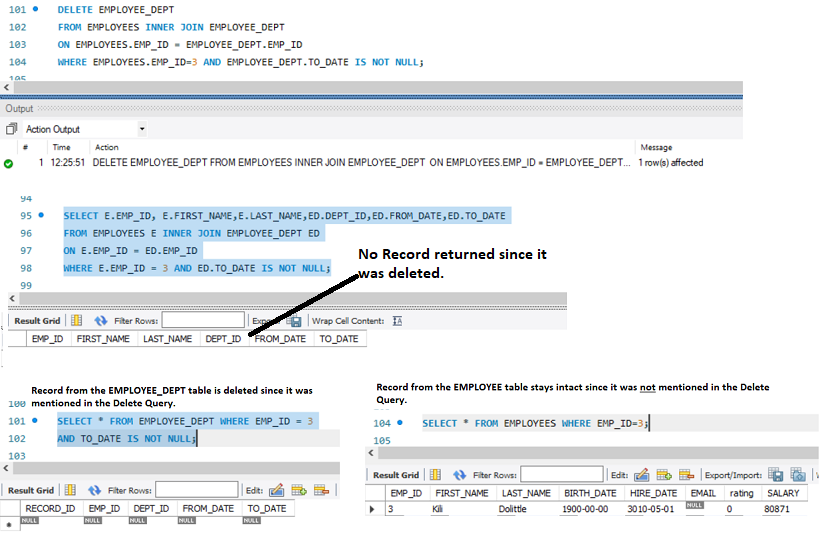
Task: Click the left scroll arrow under line 105
Action: [x=371, y=452]
